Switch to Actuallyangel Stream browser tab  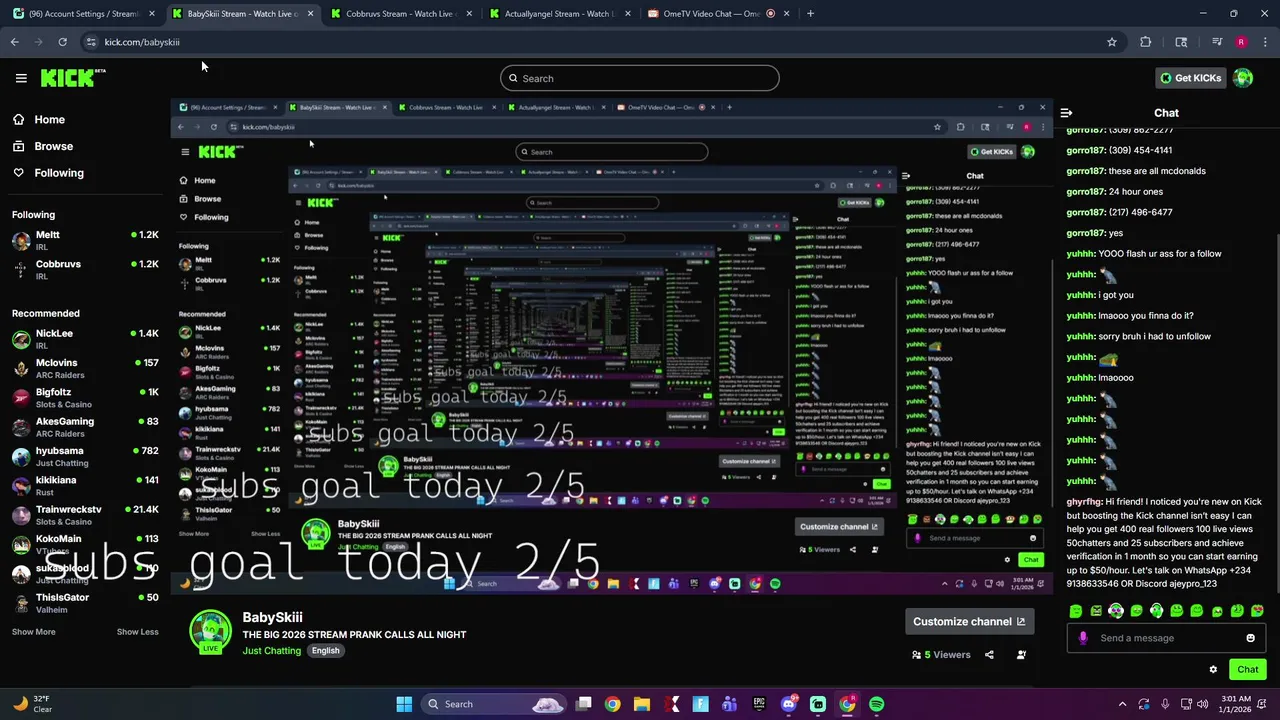point(560,14)
